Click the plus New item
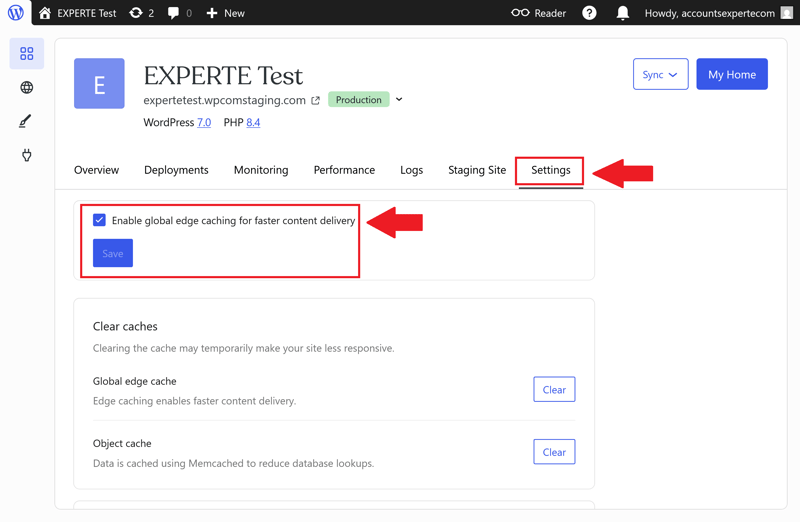 pyautogui.click(x=225, y=13)
